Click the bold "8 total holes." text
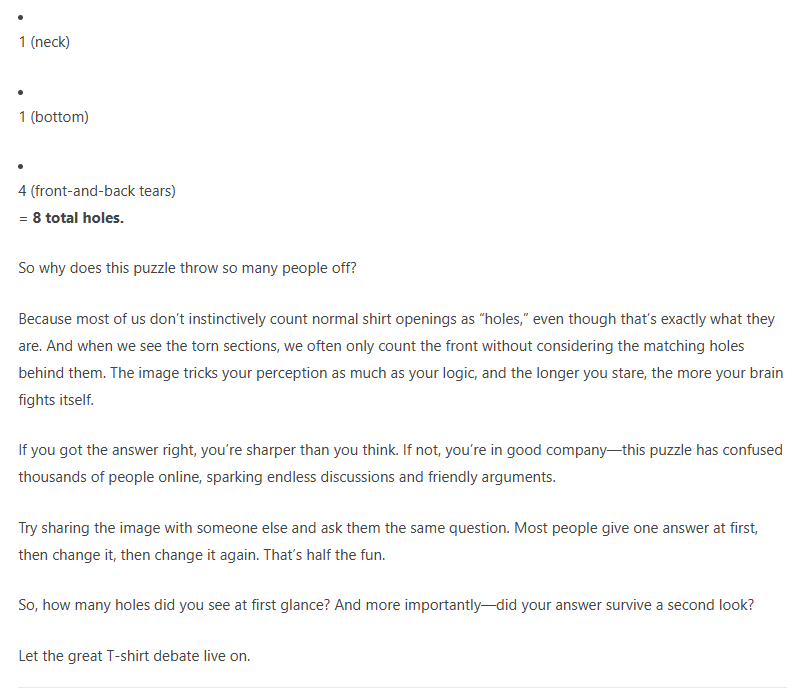Screen dimensions: 798x692 [78, 217]
